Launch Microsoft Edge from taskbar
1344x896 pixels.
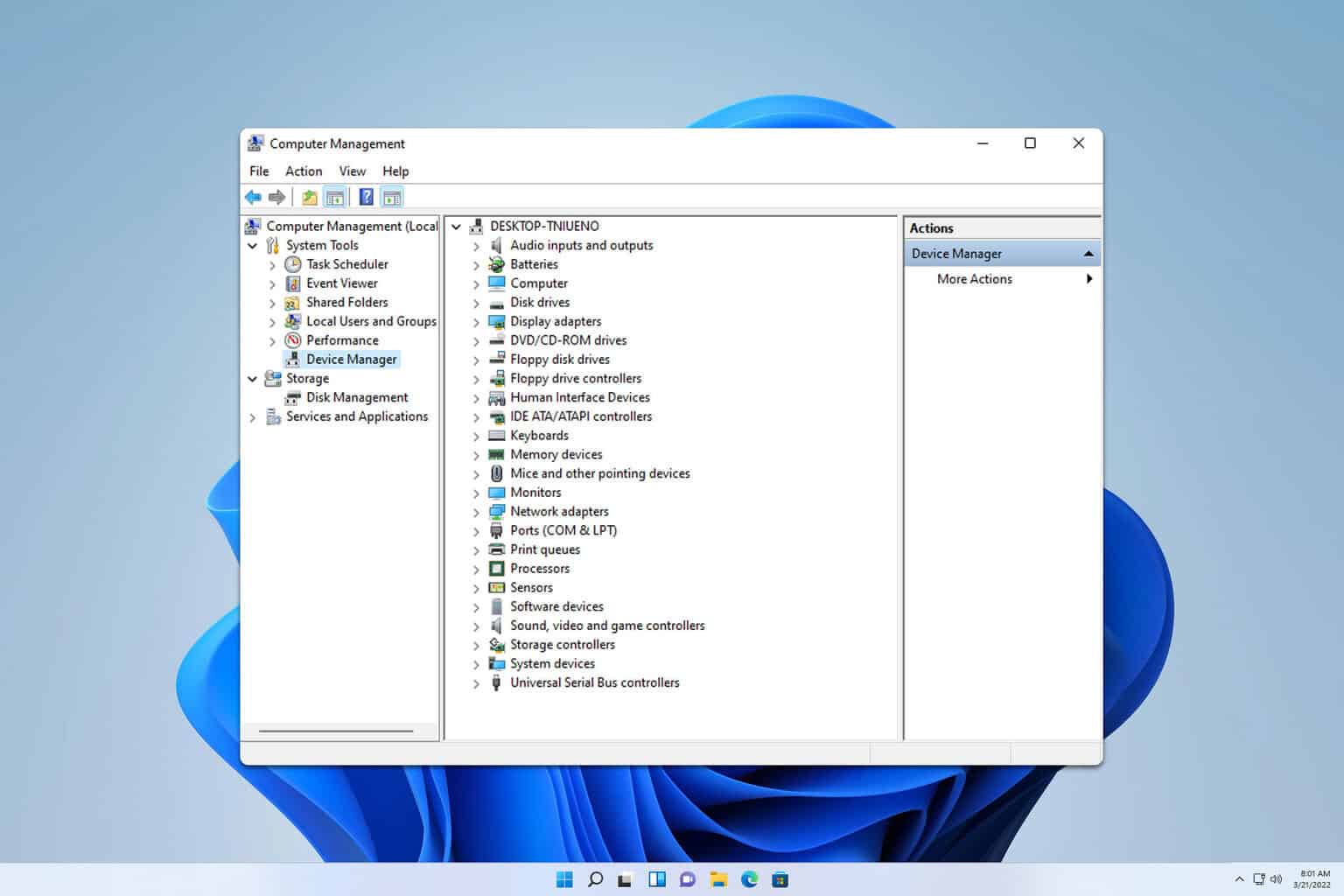[750, 879]
